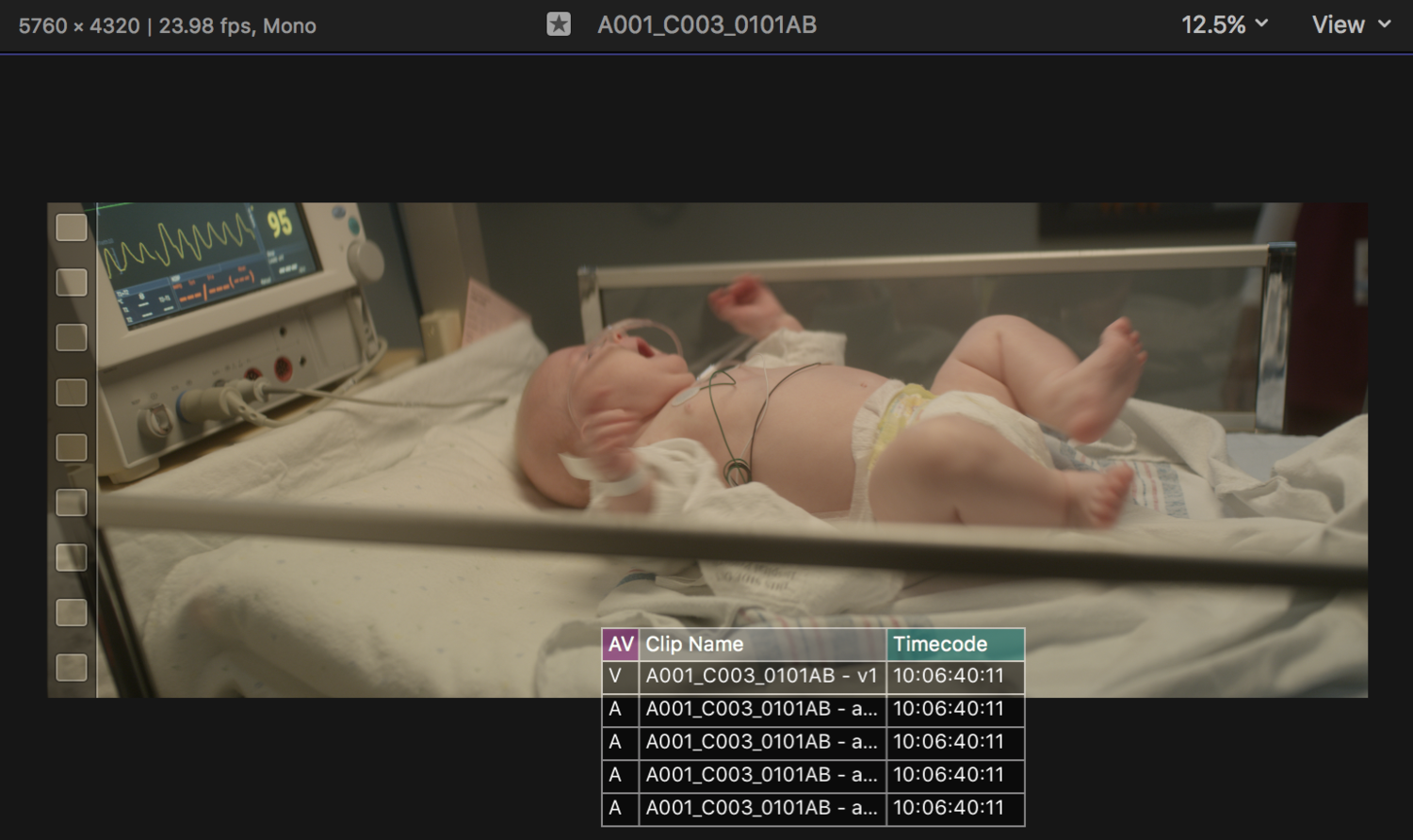
Task: Click the "5760 × 4320 | 23.98 fps, Mono" format text
Action: (168, 25)
